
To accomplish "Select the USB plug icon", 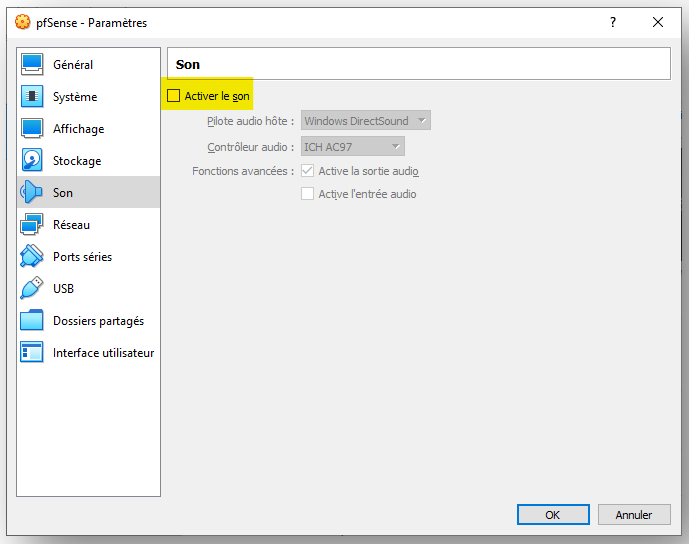I will (x=32, y=288).
